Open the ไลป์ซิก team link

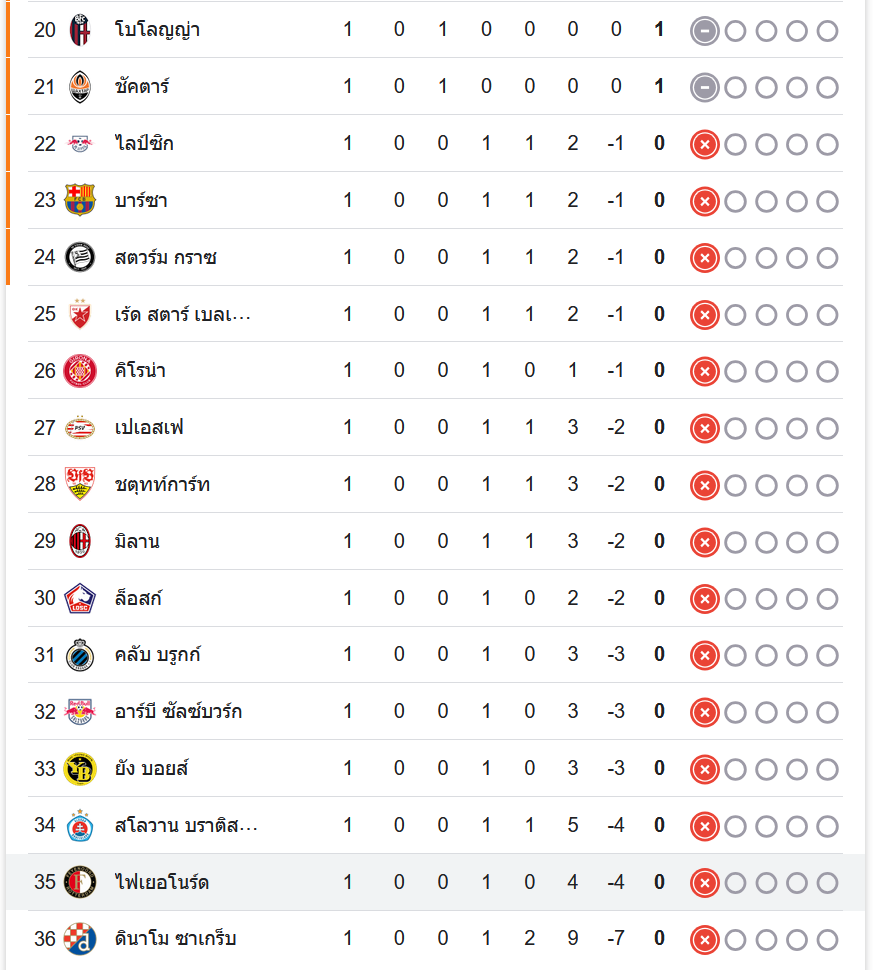click(144, 144)
